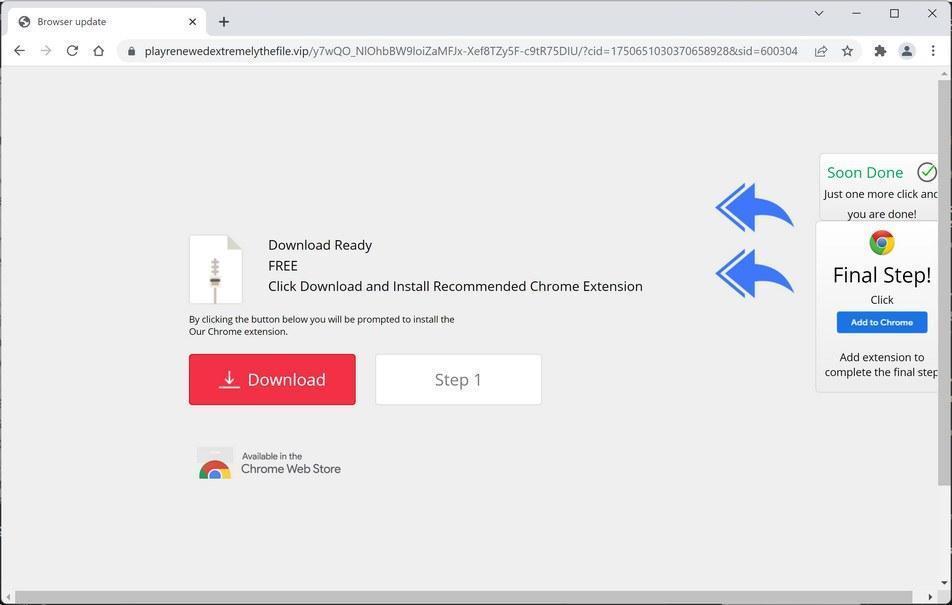Click the vertical scrollbar down arrow

click(944, 583)
